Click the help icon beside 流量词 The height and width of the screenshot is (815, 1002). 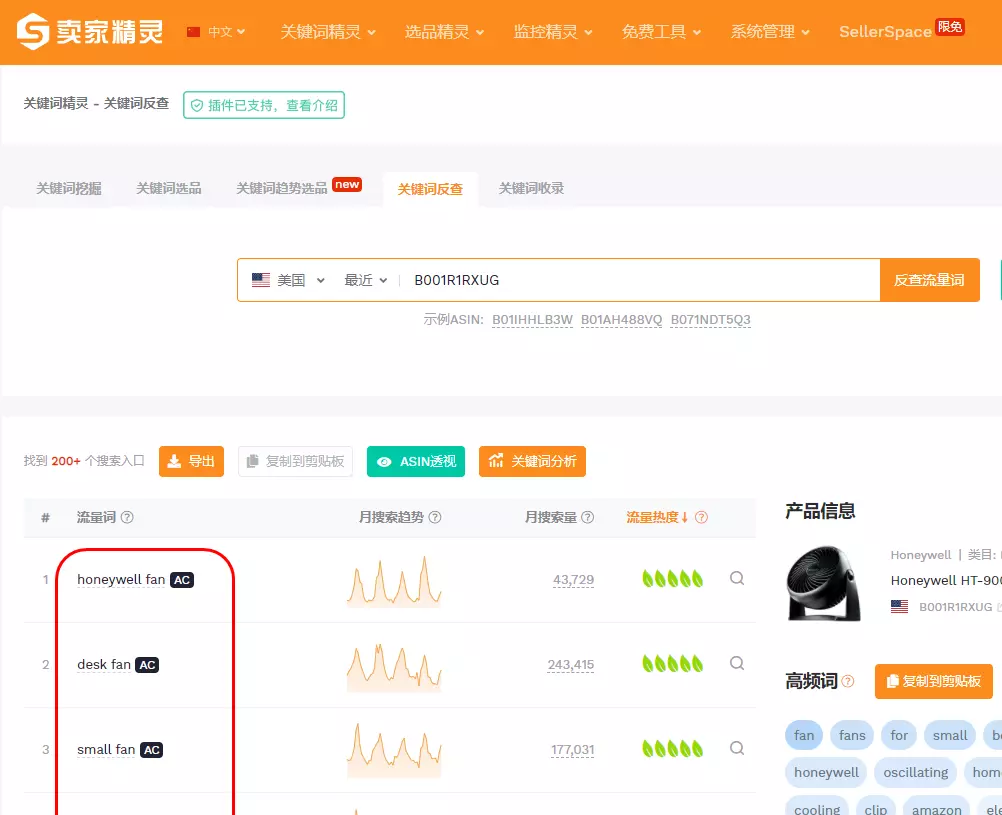point(127,517)
